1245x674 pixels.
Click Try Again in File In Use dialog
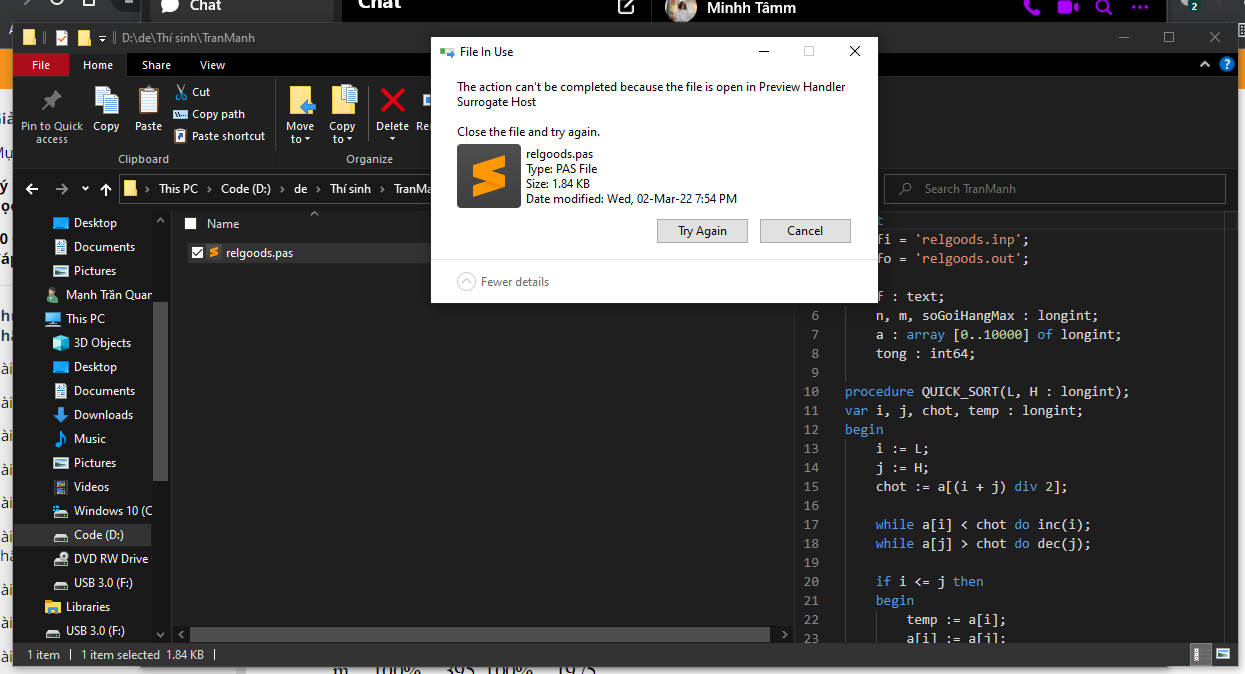702,230
